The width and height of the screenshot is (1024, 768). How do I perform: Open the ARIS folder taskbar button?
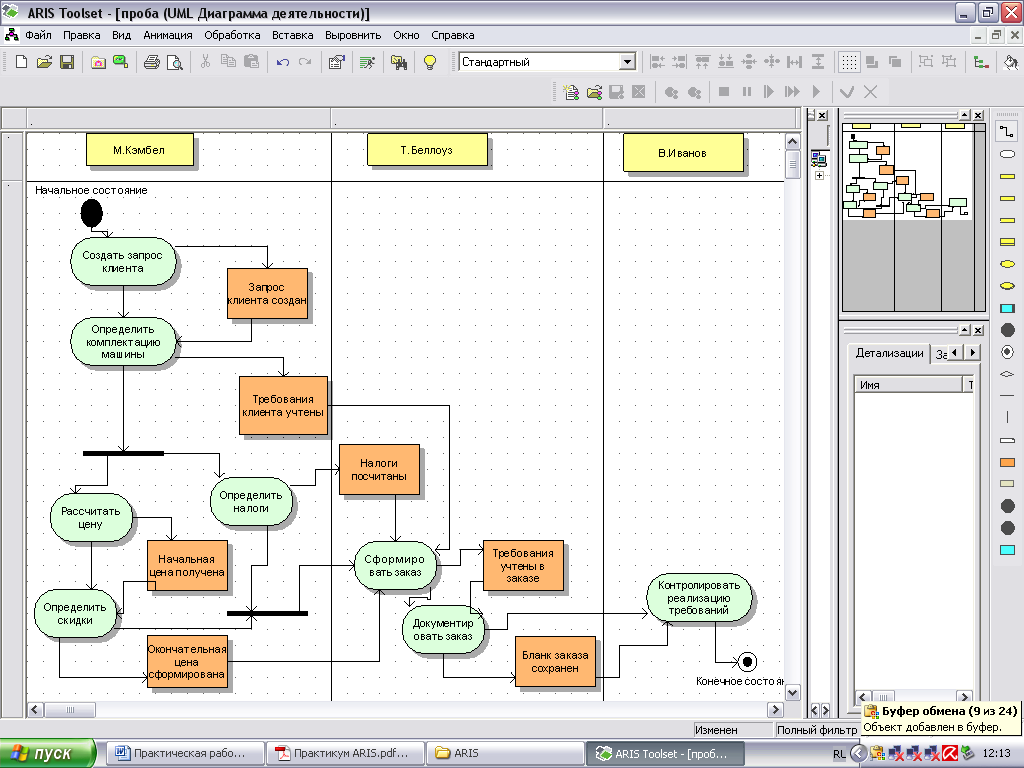[x=505, y=753]
